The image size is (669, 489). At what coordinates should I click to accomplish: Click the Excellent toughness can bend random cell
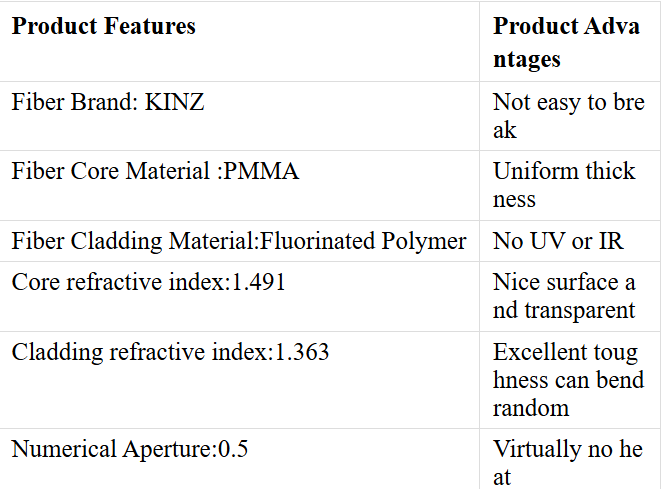(x=570, y=380)
